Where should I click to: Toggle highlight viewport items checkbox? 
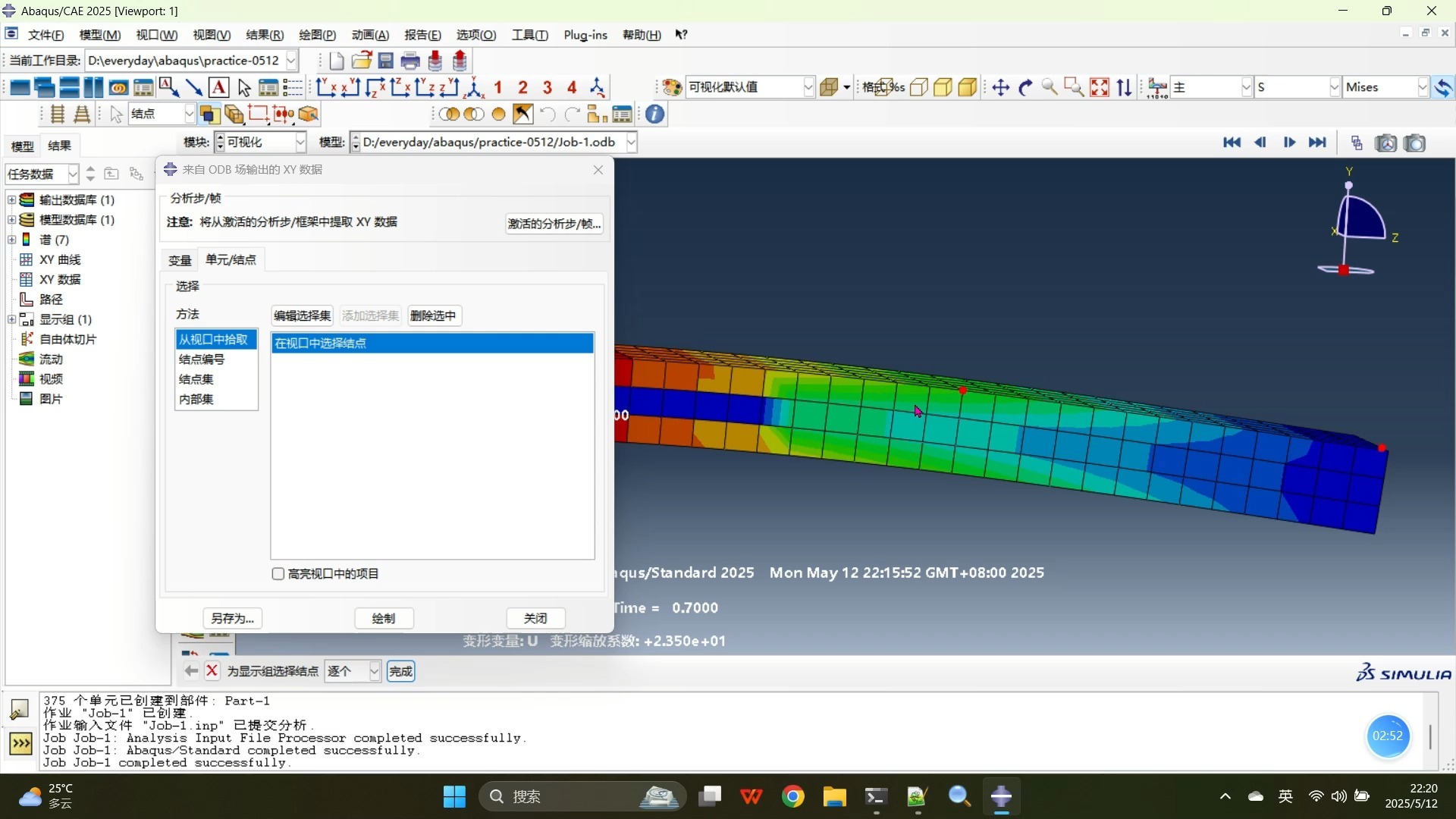click(278, 574)
